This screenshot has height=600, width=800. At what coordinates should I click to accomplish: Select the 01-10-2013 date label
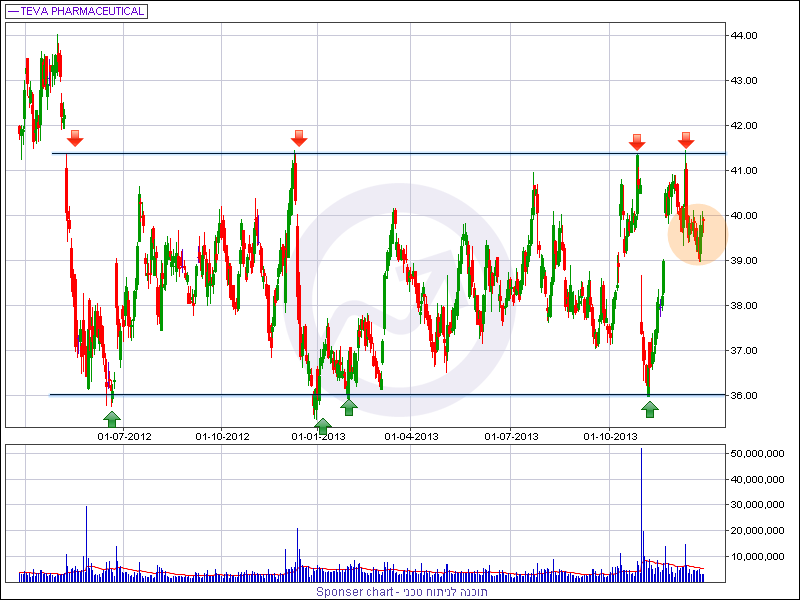[611, 437]
